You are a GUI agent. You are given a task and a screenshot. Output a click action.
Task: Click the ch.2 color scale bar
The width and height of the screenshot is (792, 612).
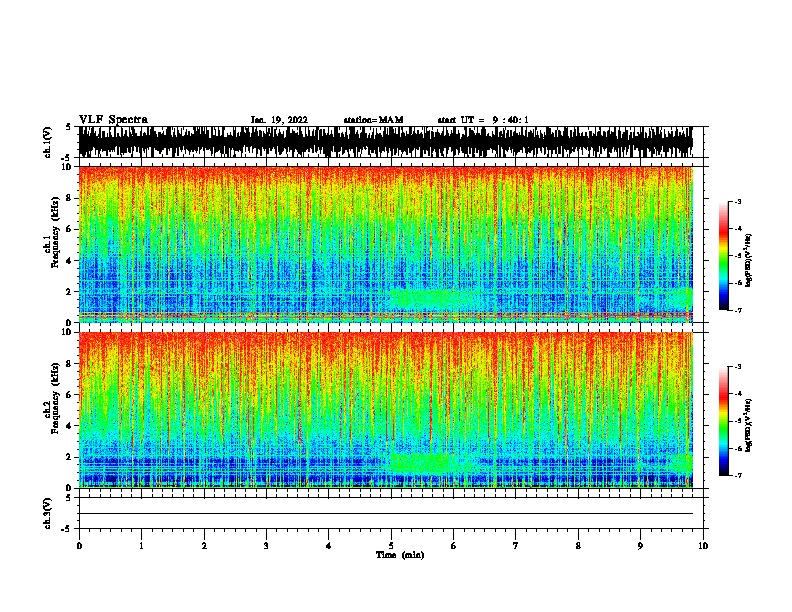point(724,421)
